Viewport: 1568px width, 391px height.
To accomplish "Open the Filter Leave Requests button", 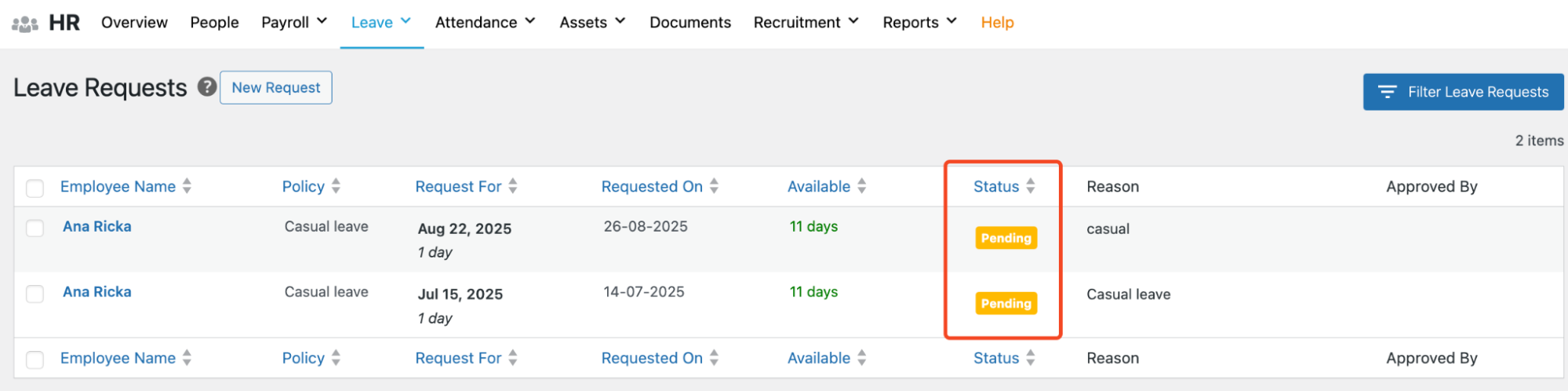I will tap(1463, 92).
